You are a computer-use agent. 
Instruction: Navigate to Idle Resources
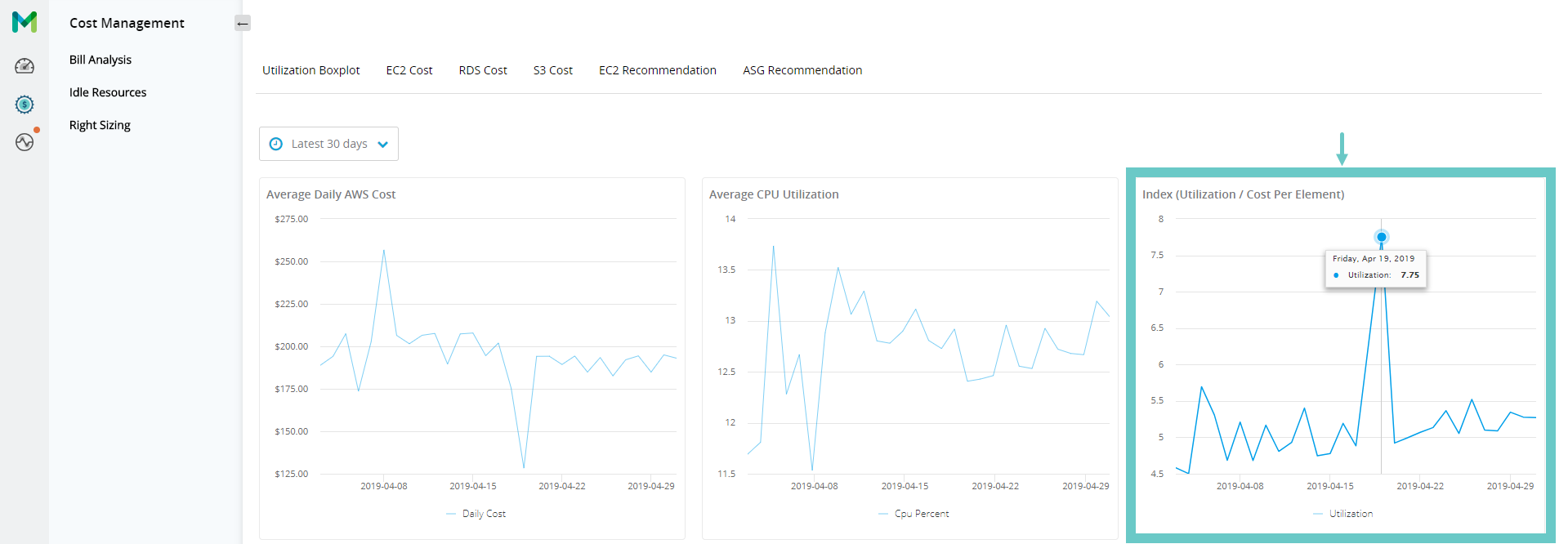click(108, 92)
